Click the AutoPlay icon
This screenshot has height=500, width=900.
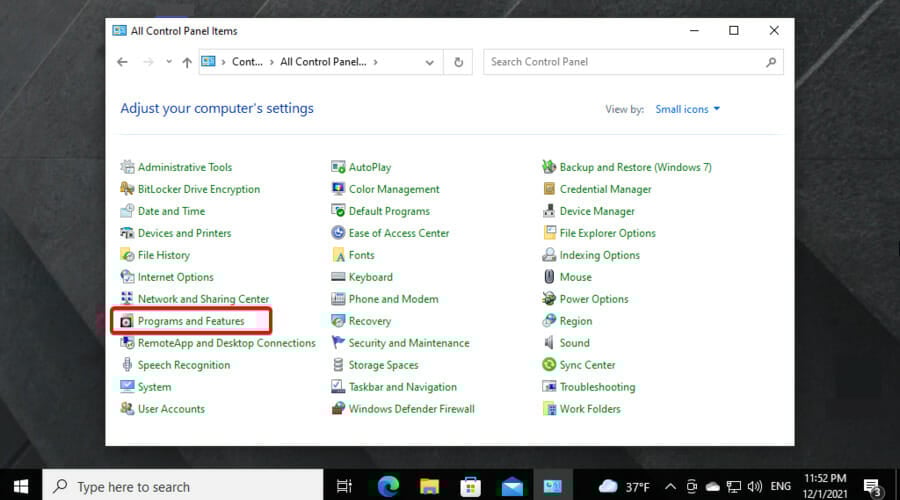[x=338, y=167]
